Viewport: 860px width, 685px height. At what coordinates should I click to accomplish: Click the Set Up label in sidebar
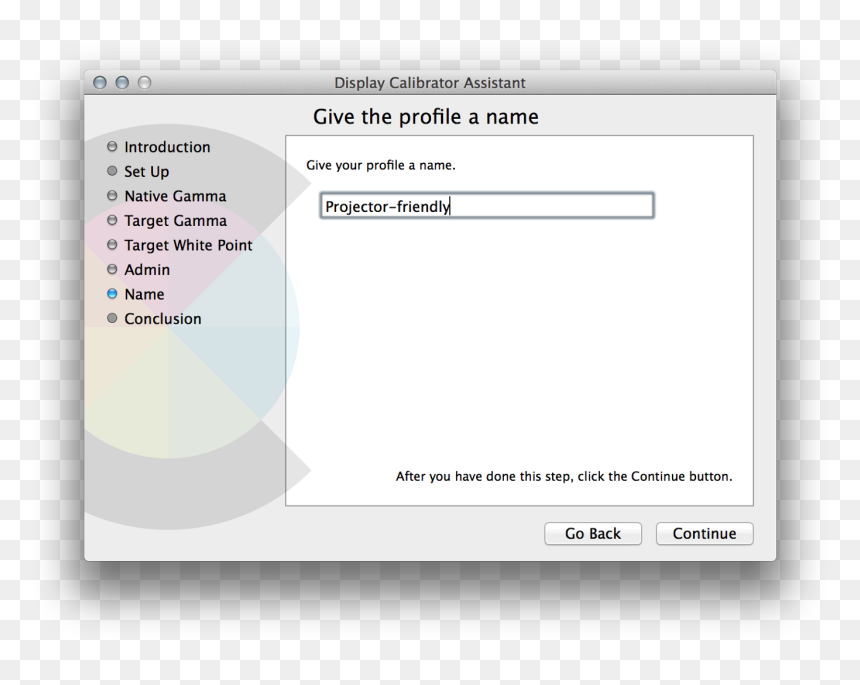coord(146,172)
